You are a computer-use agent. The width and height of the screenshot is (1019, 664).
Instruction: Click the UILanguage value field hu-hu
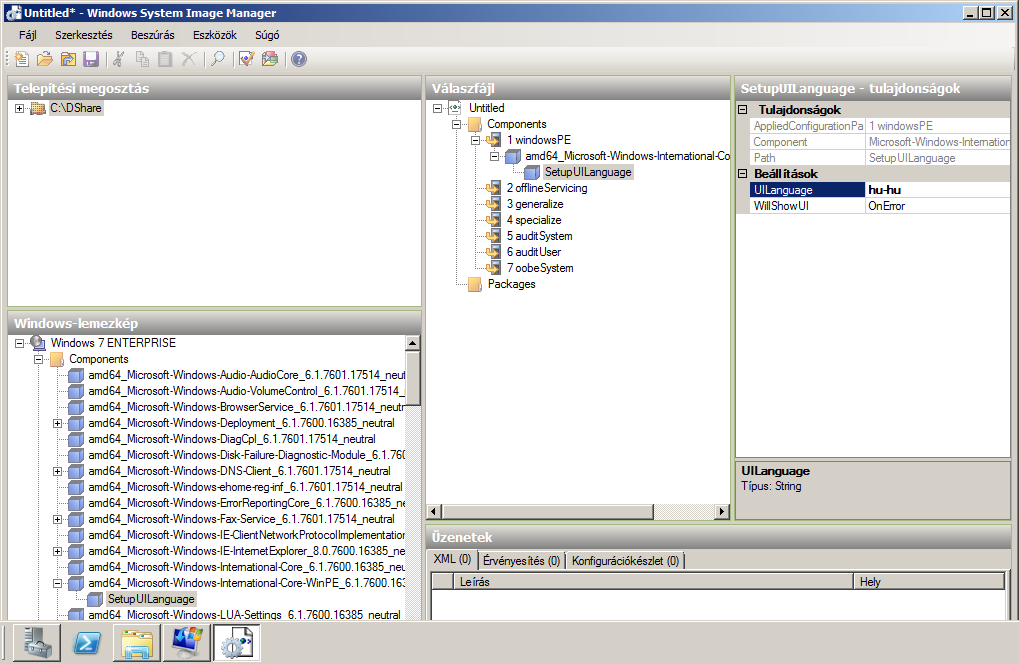pos(938,190)
